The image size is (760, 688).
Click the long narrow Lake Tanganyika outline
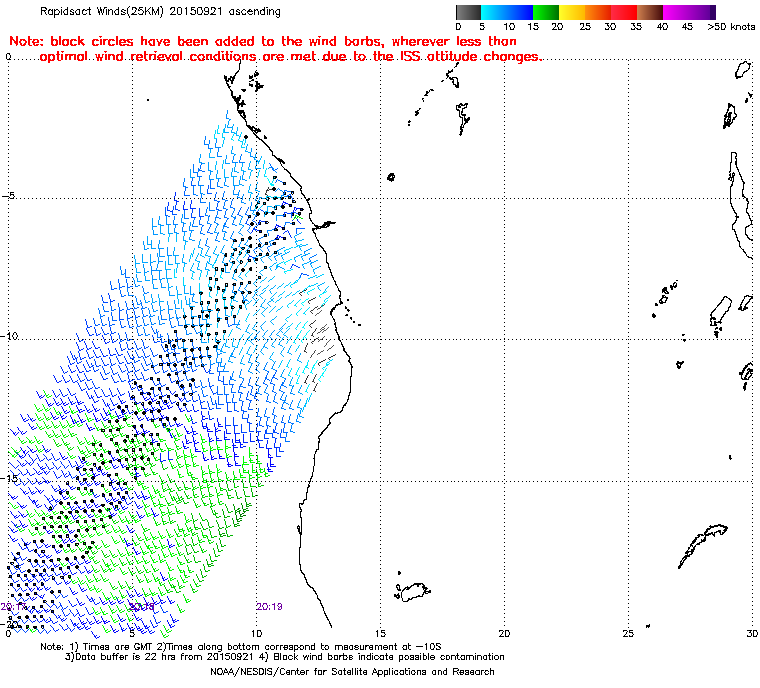pyautogui.click(x=741, y=204)
